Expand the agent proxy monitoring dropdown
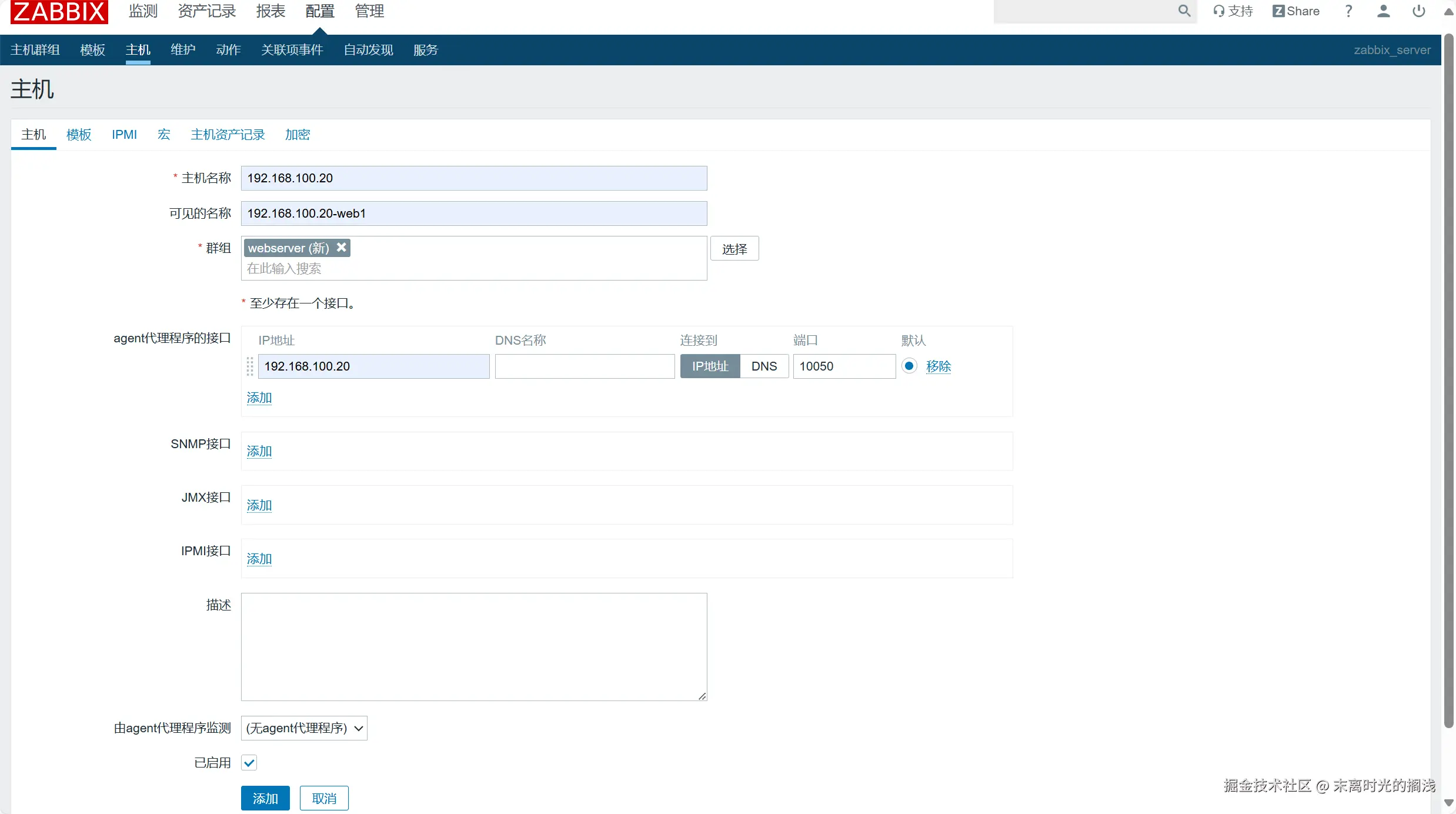 (x=304, y=728)
